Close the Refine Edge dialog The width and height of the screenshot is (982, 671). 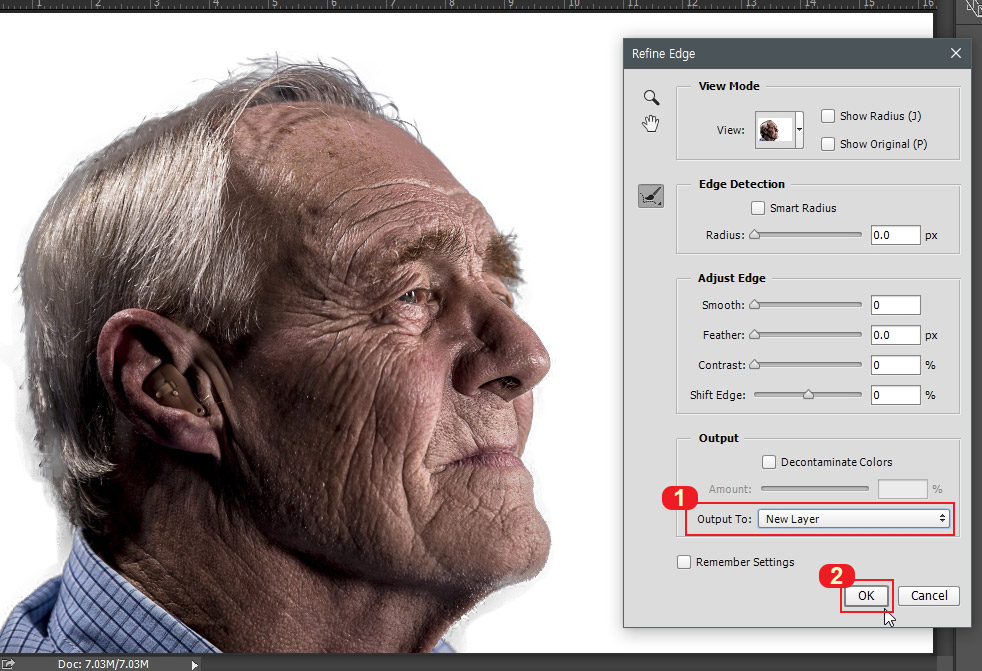pyautogui.click(x=956, y=53)
